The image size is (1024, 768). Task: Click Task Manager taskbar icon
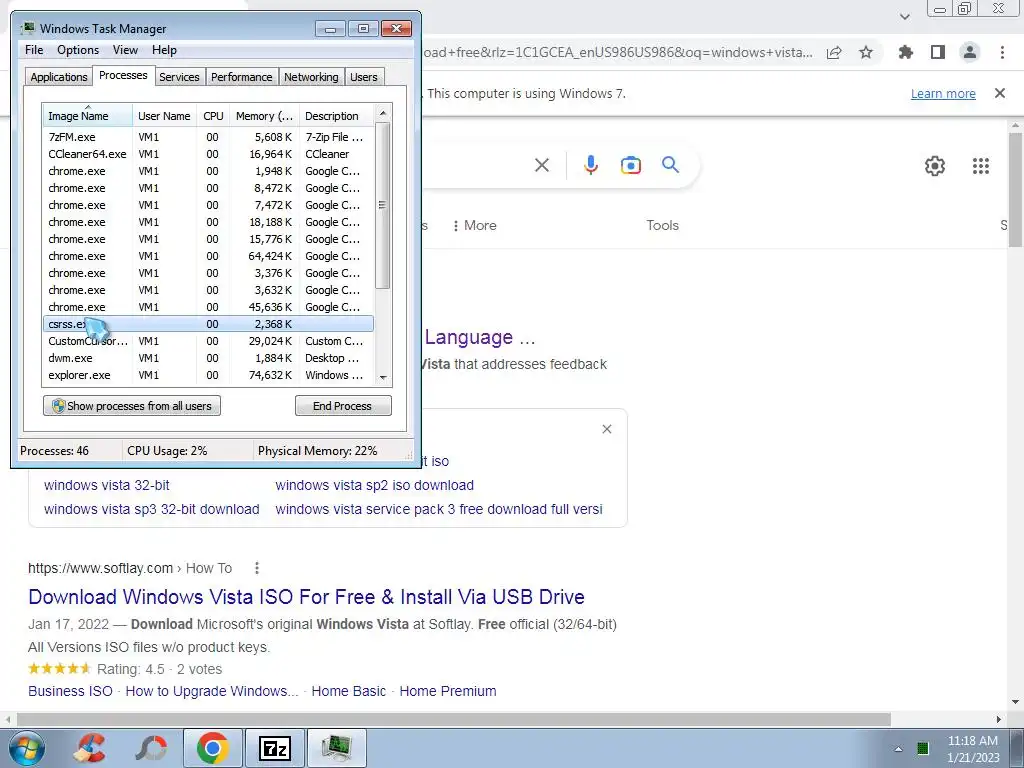(336, 748)
